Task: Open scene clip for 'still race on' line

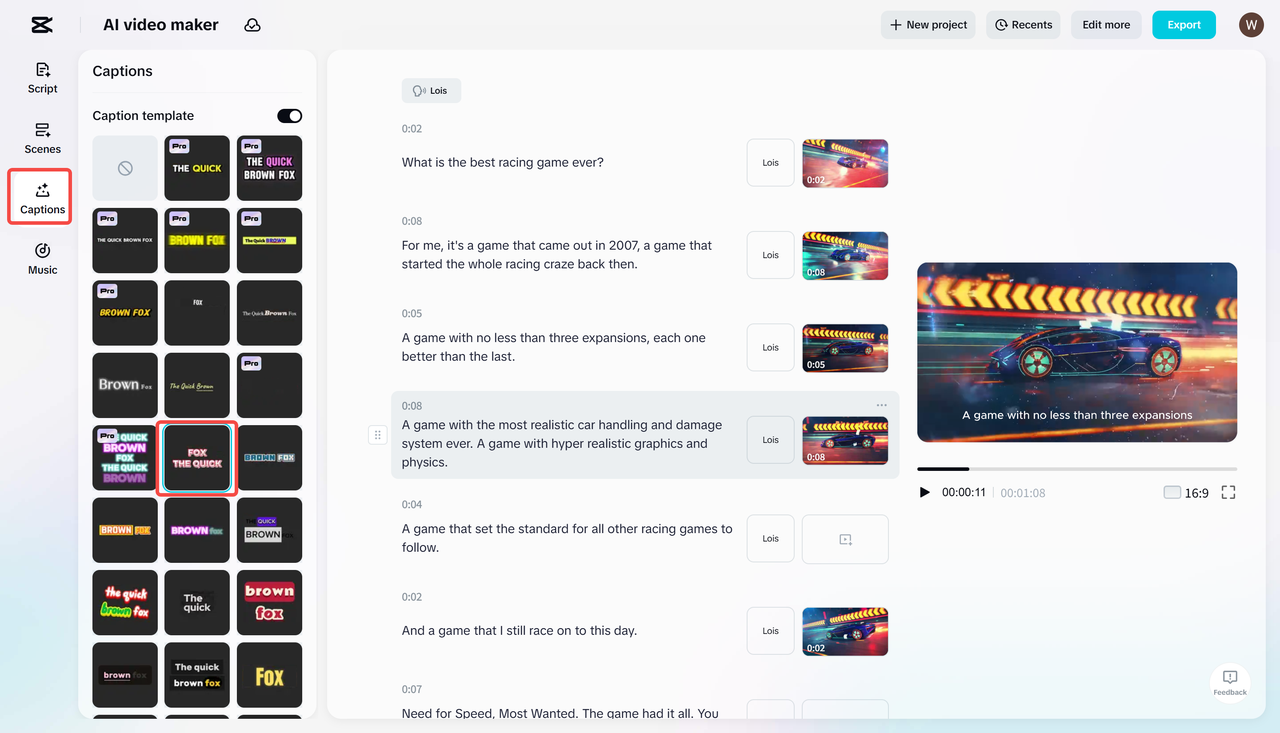Action: (845, 631)
